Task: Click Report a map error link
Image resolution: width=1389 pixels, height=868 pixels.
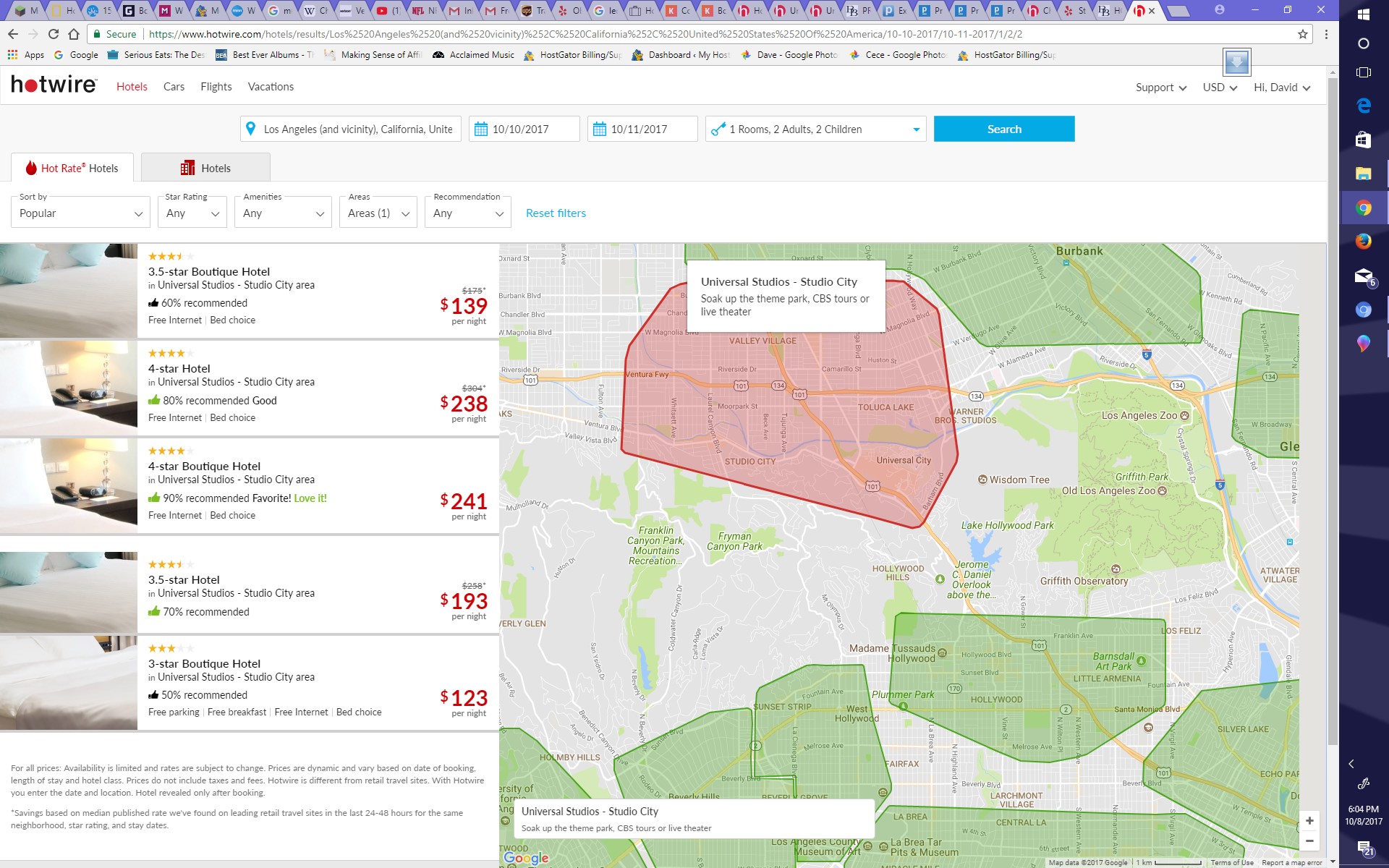Action: point(1292,862)
